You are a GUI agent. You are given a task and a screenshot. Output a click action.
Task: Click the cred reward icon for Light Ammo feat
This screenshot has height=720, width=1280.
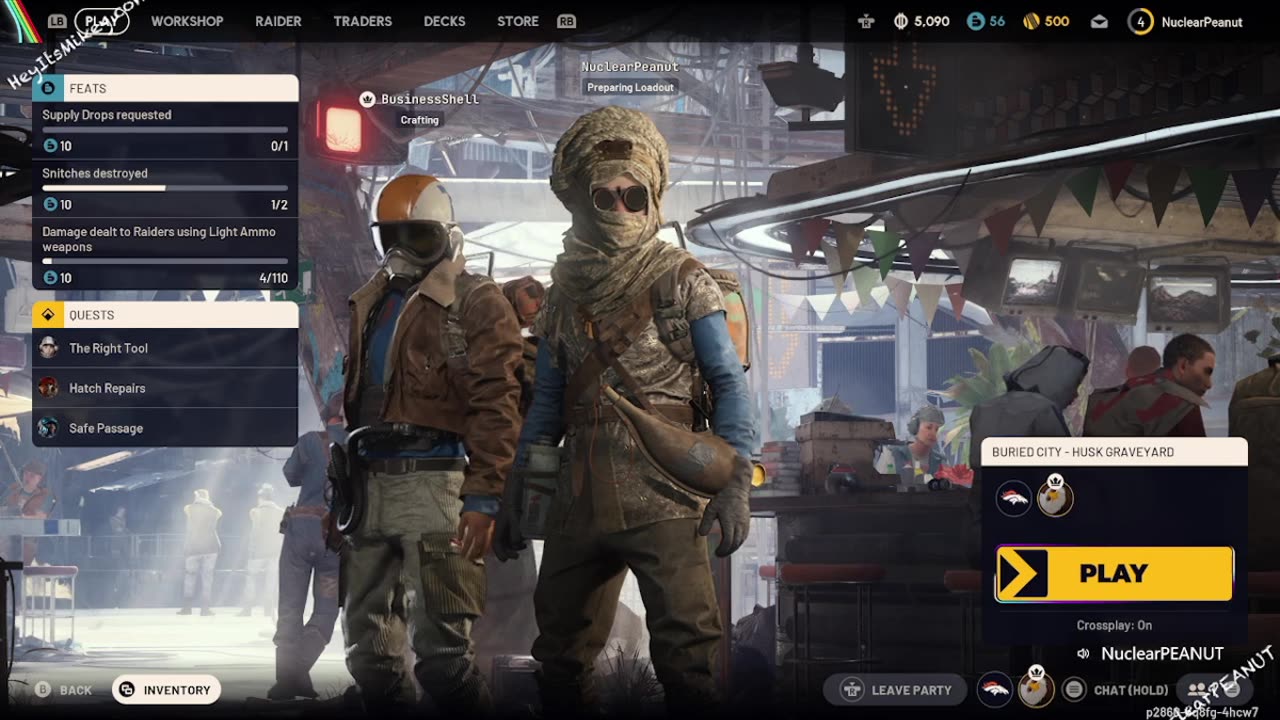pos(50,277)
